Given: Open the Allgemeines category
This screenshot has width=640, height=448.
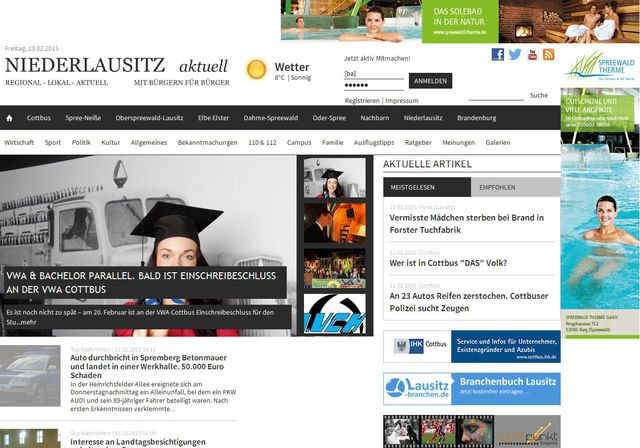Looking at the screenshot, I should click(149, 142).
